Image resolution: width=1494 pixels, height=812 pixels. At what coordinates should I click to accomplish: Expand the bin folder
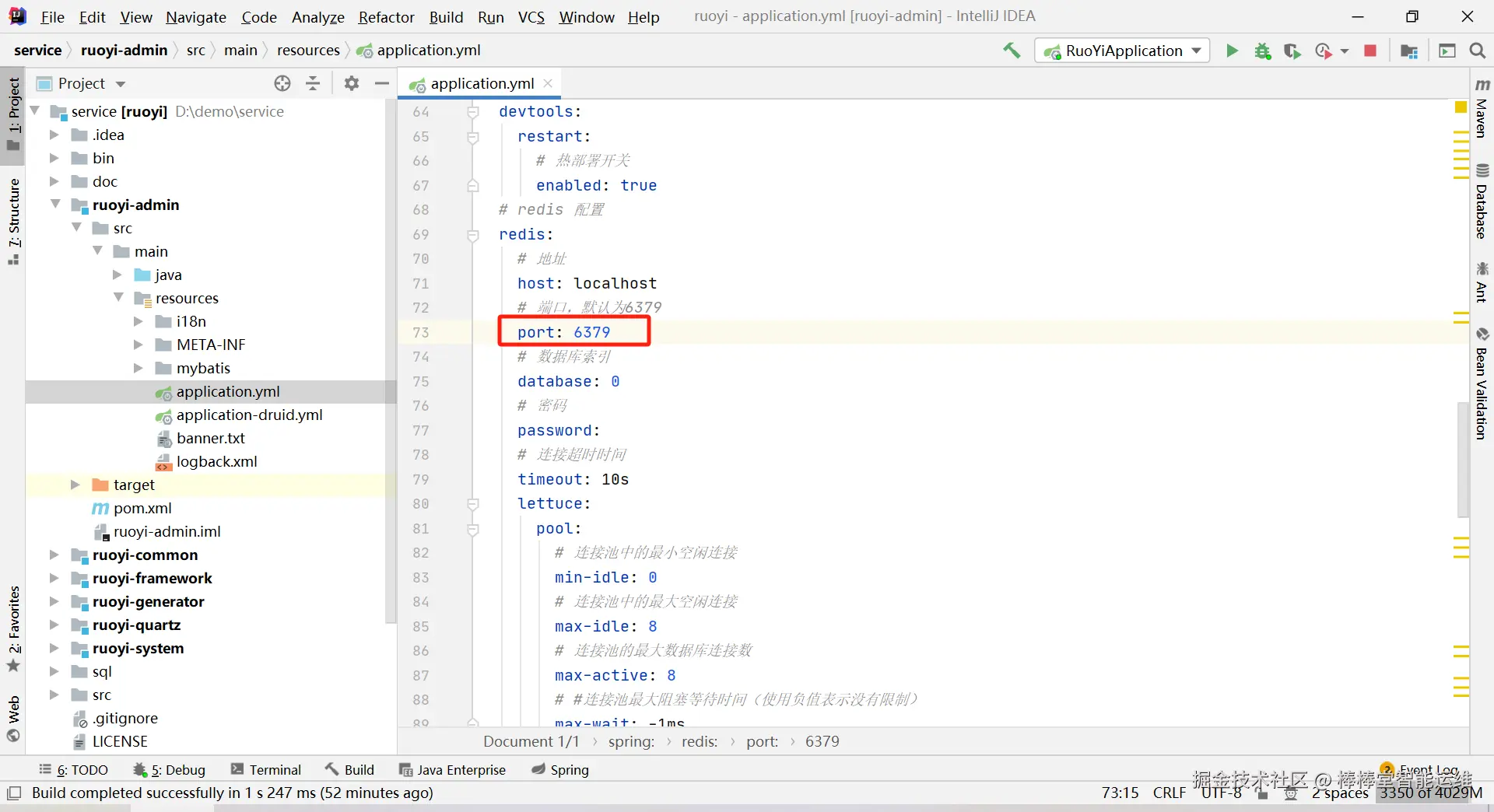54,158
